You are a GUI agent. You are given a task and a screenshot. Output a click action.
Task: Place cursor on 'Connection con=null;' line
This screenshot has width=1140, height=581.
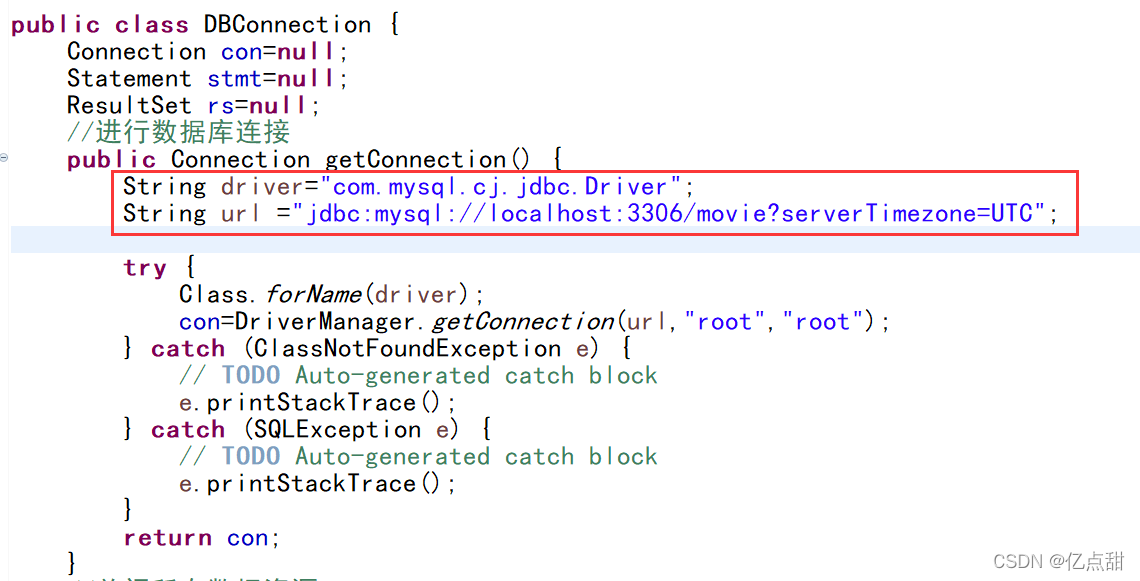click(x=208, y=52)
